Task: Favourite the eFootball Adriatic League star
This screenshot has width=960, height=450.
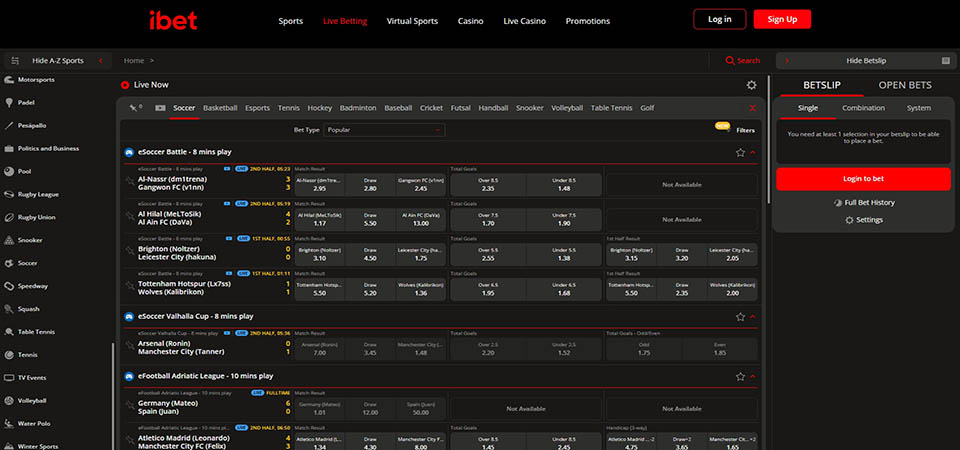Action: [x=740, y=377]
